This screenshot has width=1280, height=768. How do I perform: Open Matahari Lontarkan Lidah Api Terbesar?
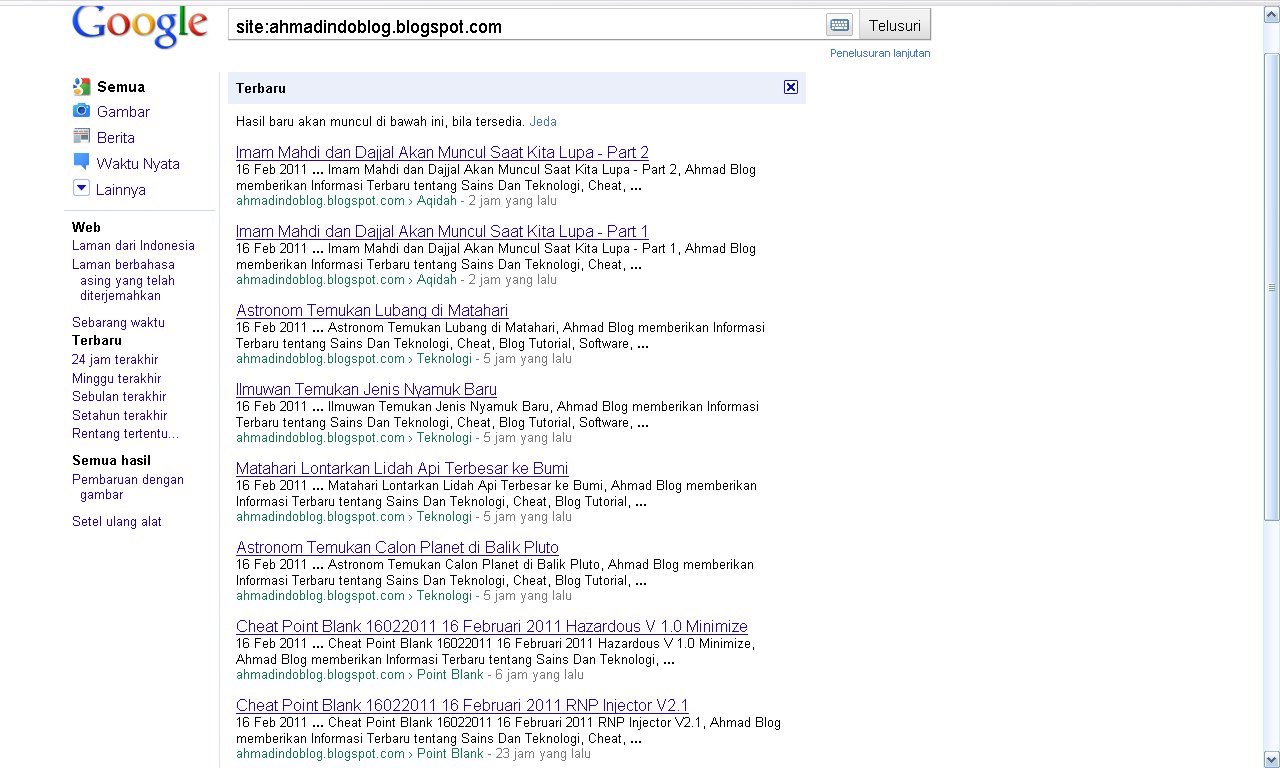(402, 468)
